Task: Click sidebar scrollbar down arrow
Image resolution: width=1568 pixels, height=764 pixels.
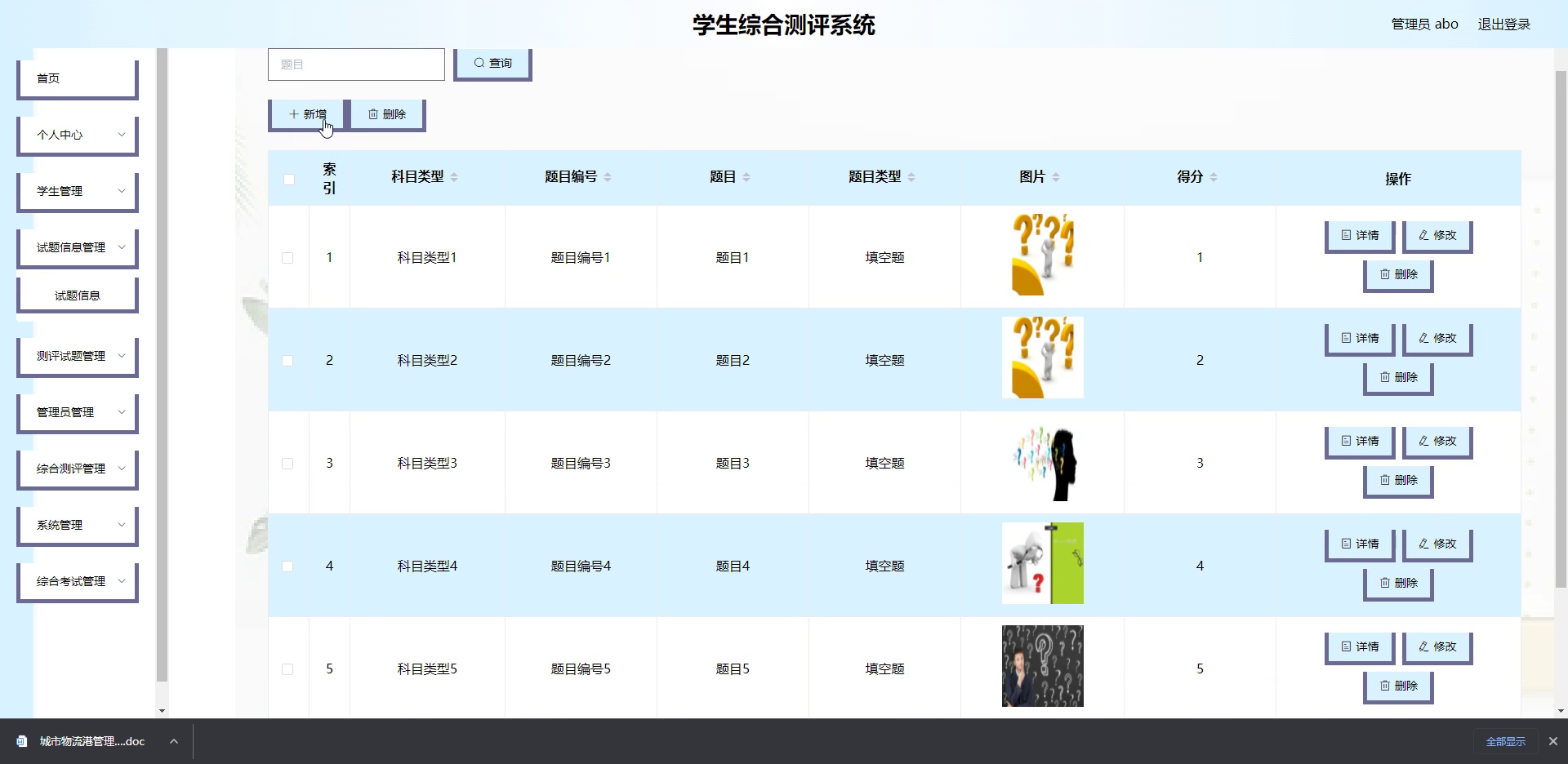Action: [162, 711]
